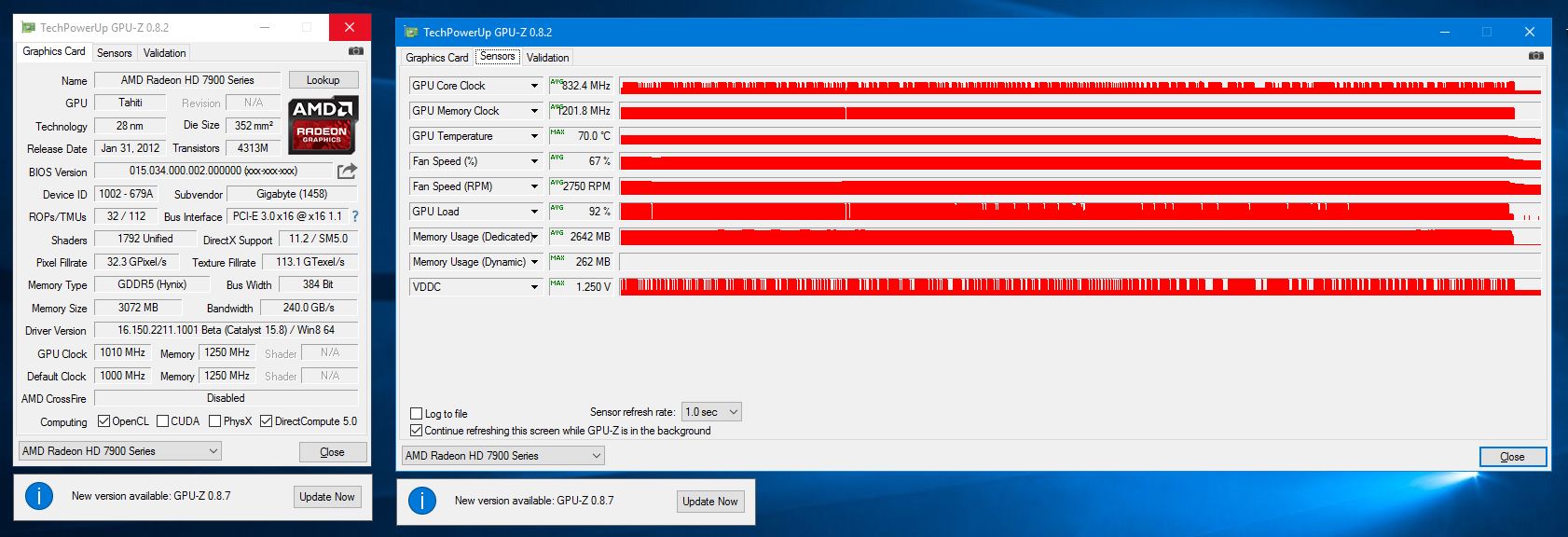This screenshot has height=537, width=1568.
Task: Click the GPU Clock 1010 MHz value
Action: coord(123,352)
